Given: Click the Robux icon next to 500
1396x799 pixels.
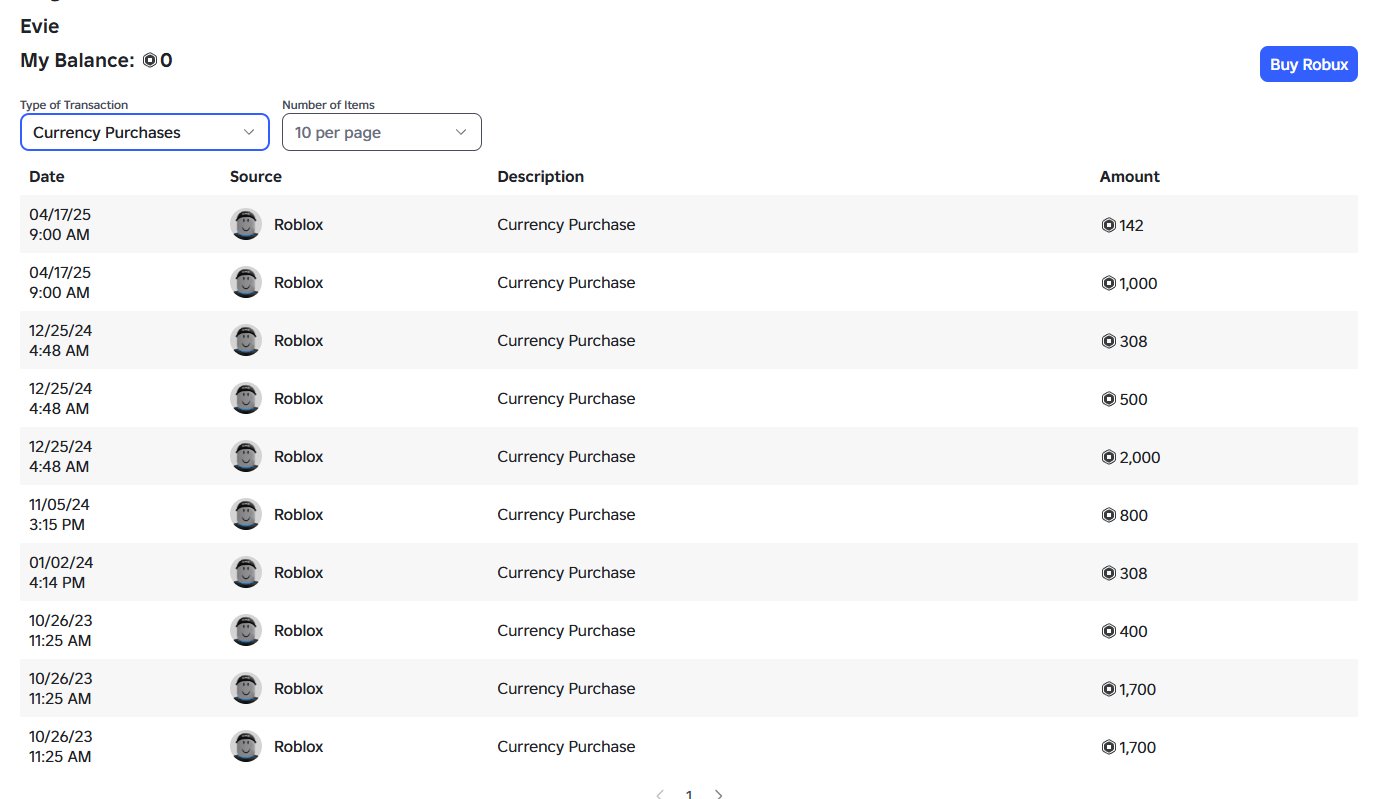Looking at the screenshot, I should 1108,399.
